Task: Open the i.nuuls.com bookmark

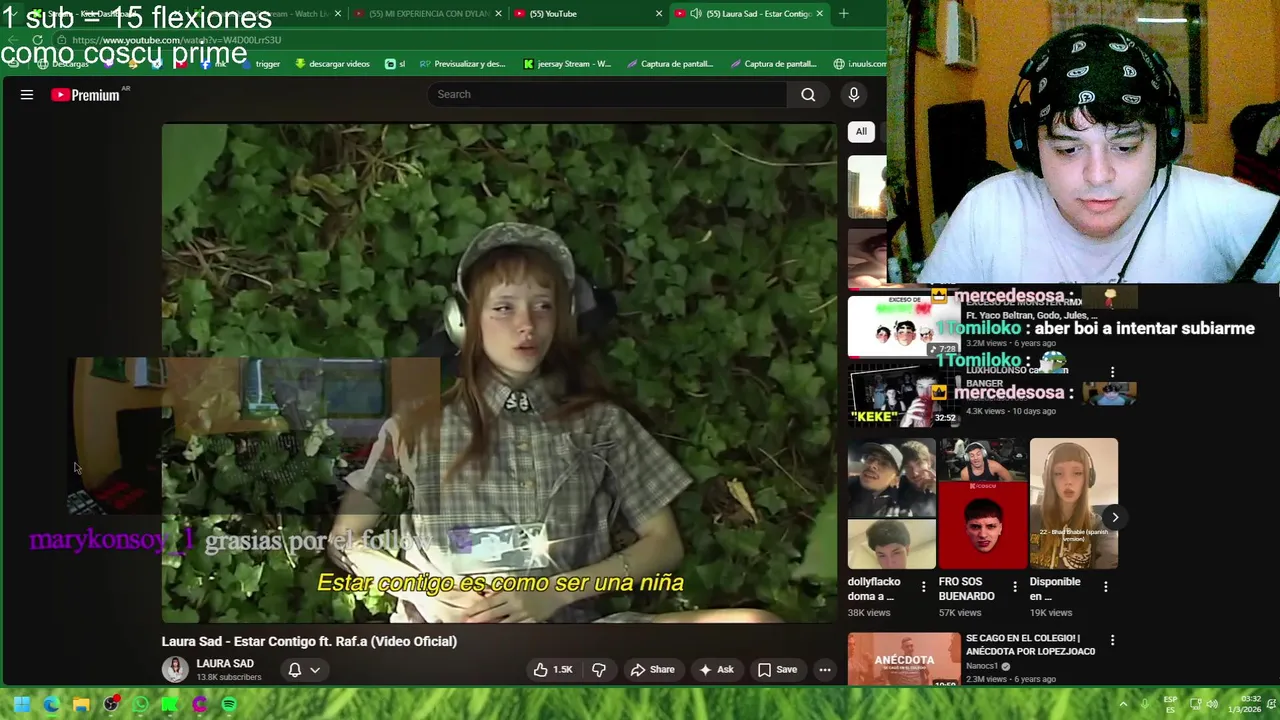Action: tap(860, 64)
